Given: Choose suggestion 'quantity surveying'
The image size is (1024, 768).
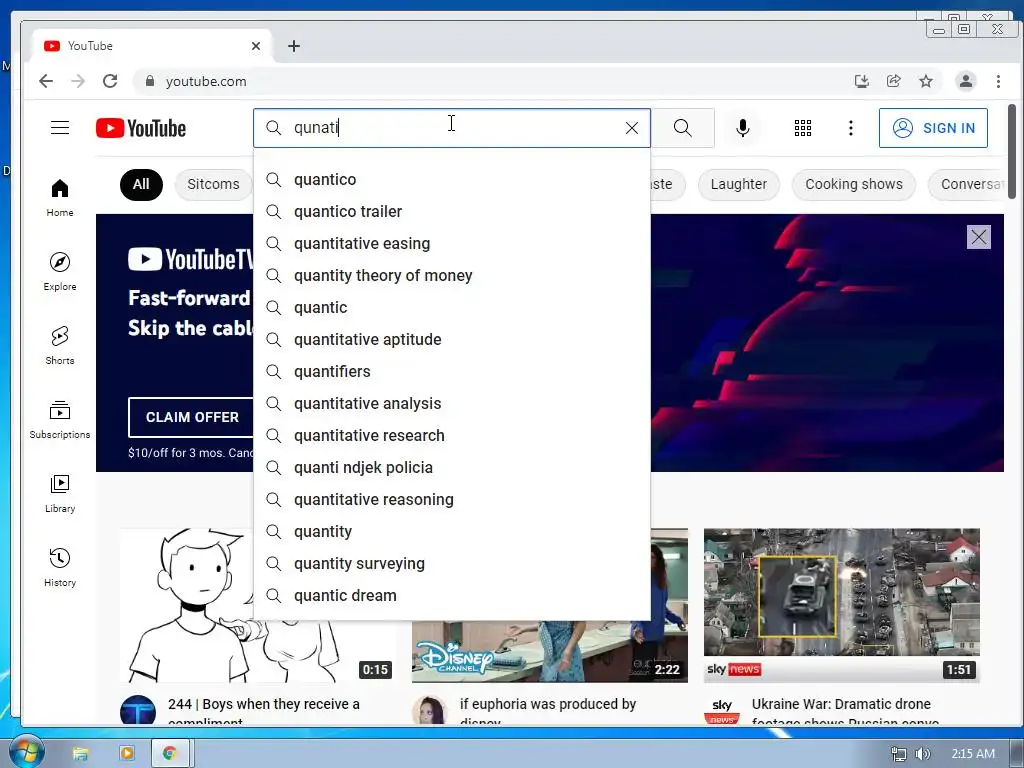Looking at the screenshot, I should click(452, 564).
